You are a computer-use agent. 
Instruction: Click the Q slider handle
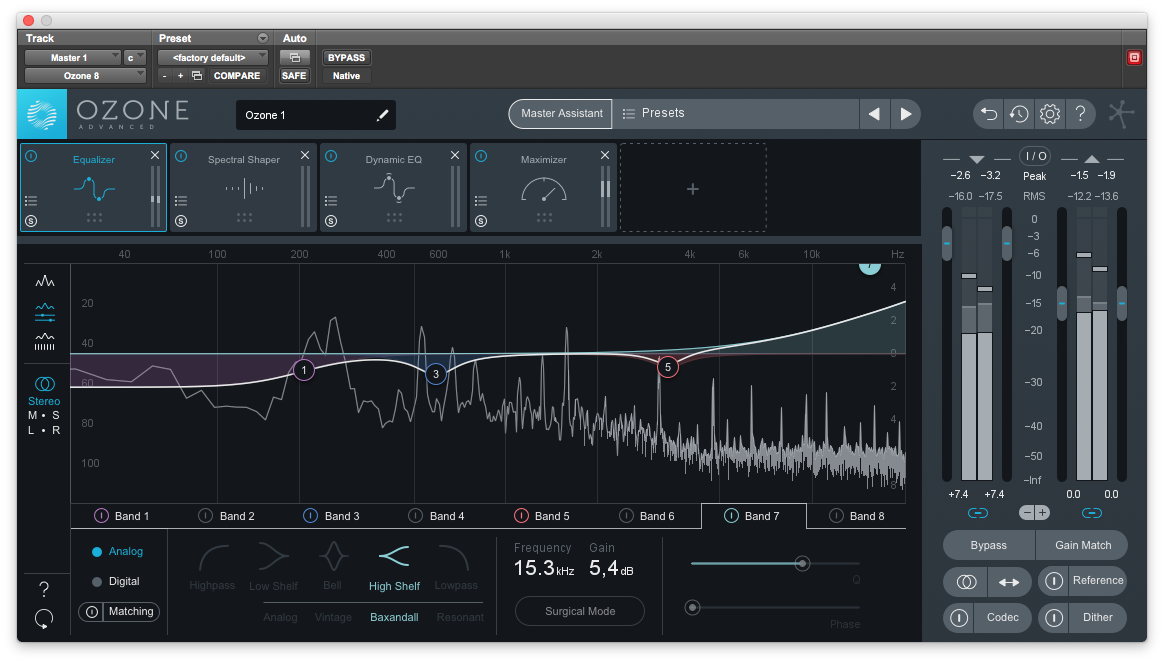(802, 564)
